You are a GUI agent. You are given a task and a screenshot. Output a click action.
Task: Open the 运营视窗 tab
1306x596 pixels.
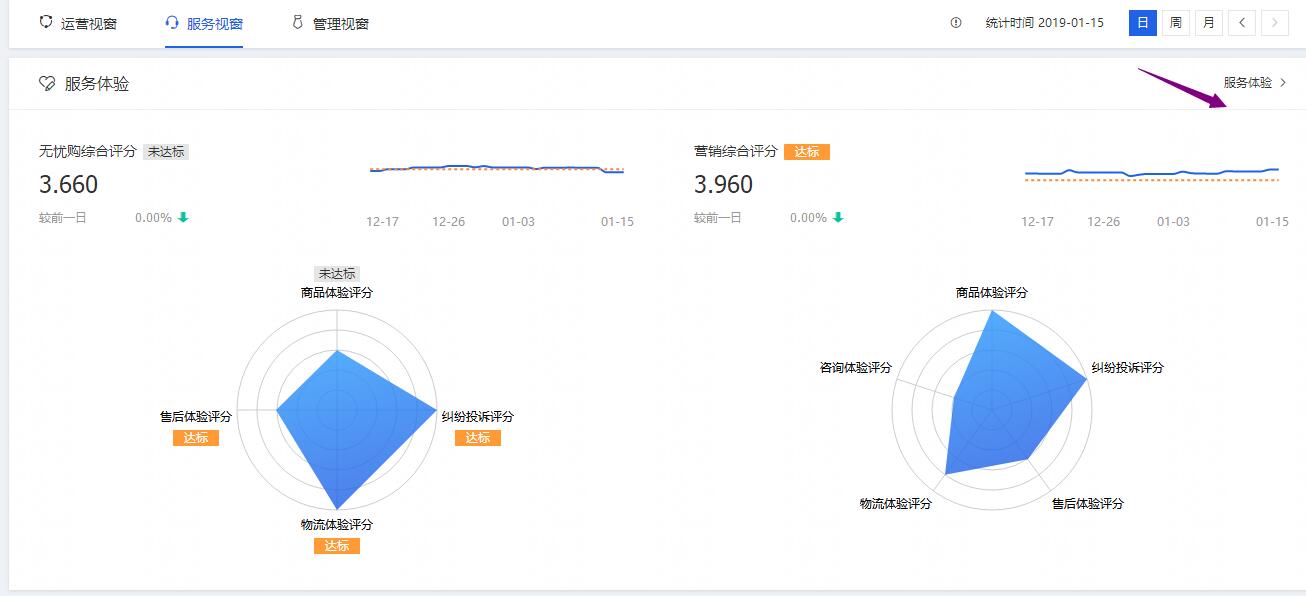tap(88, 23)
